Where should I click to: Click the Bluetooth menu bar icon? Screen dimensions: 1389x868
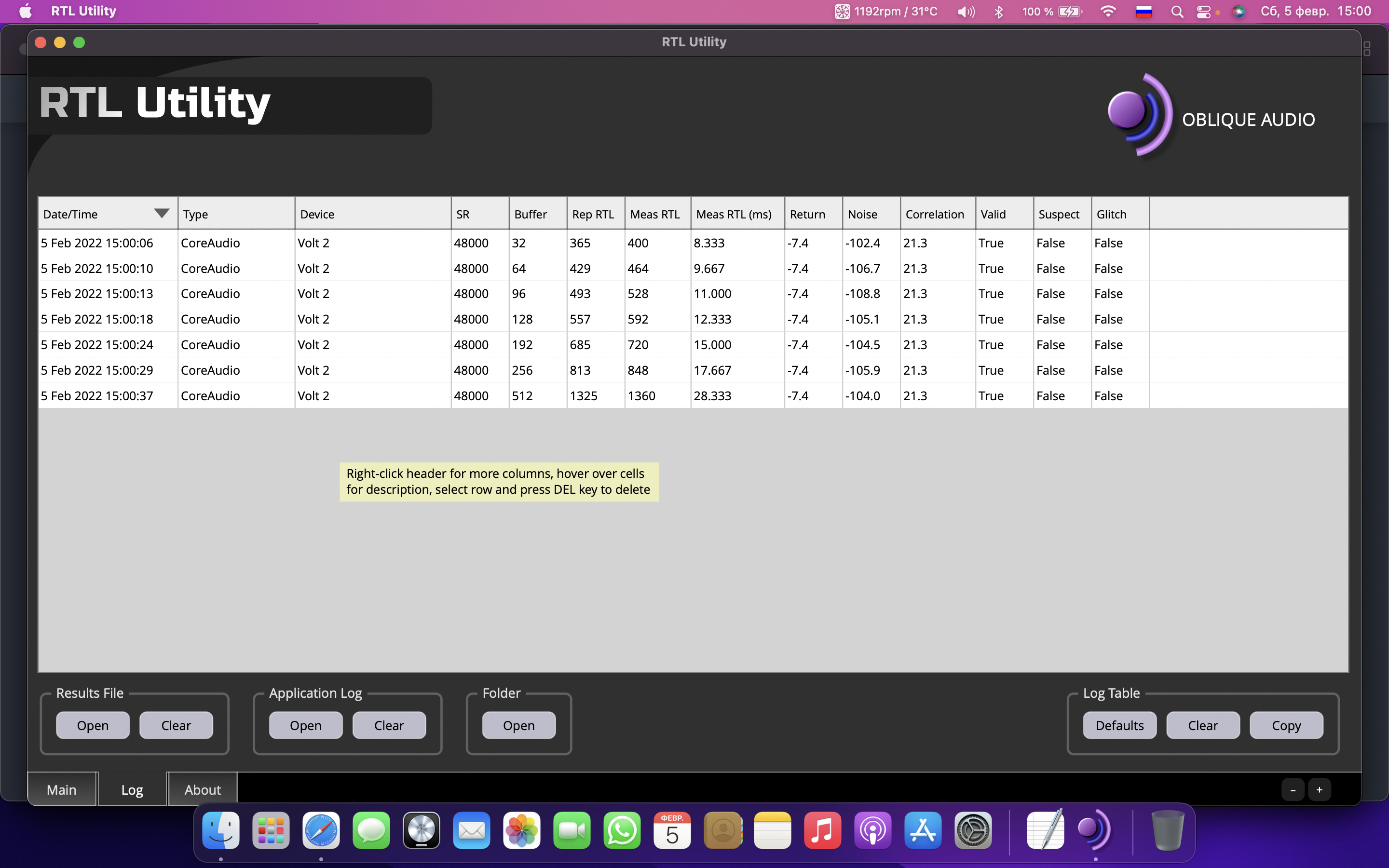998,12
